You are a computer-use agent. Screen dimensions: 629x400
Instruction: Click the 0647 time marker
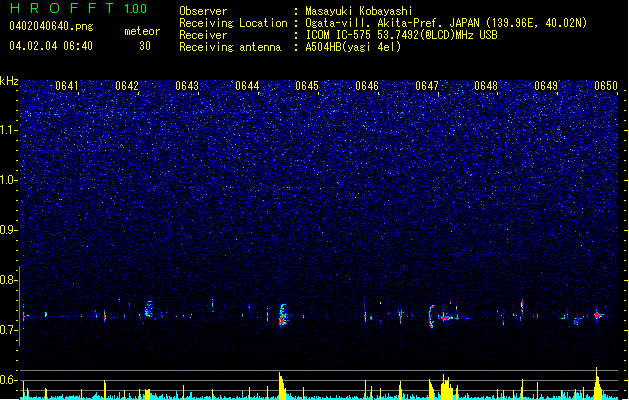[427, 86]
